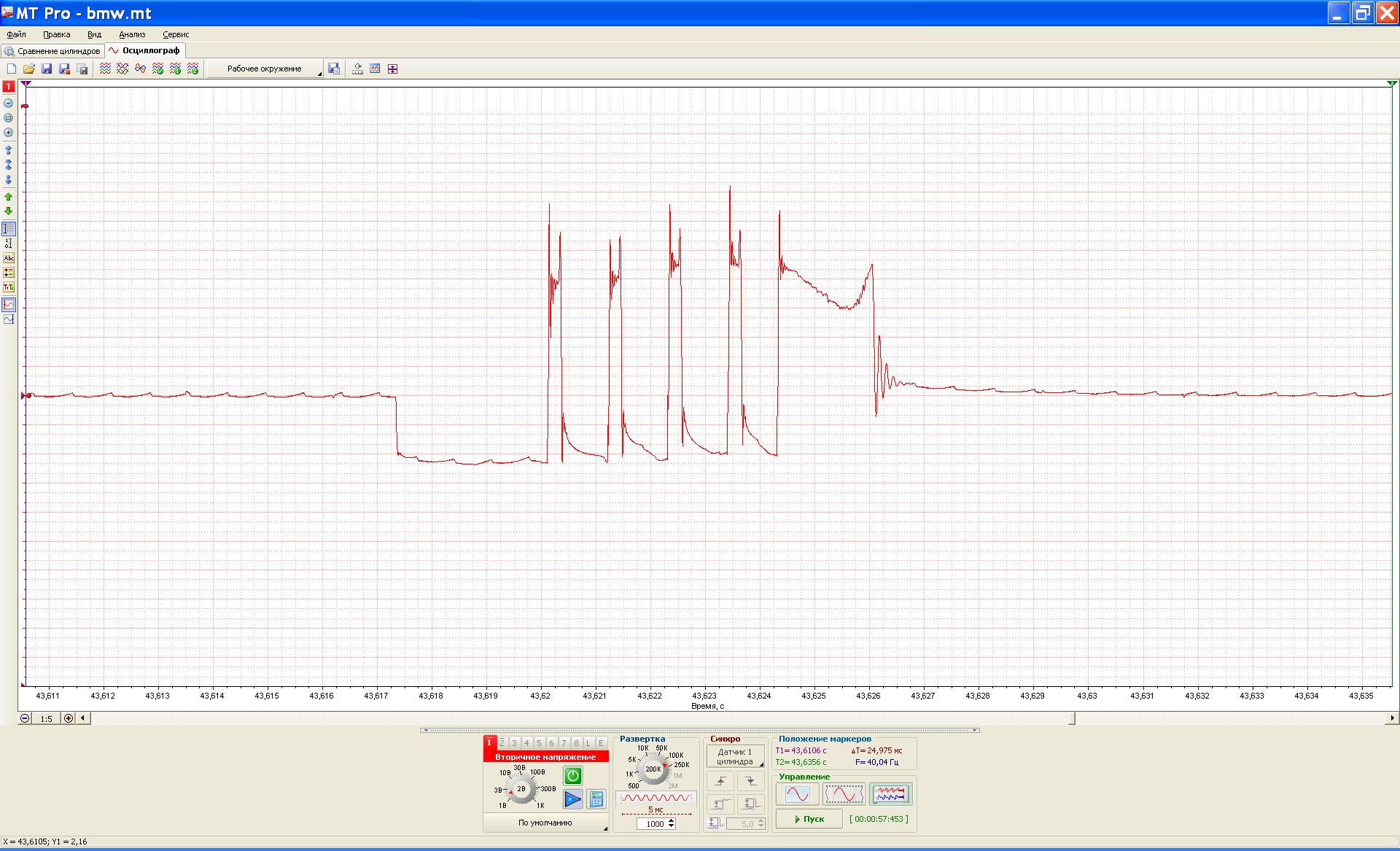This screenshot has width=1400, height=851.
Task: Open the Анализ menu
Action: click(x=132, y=34)
